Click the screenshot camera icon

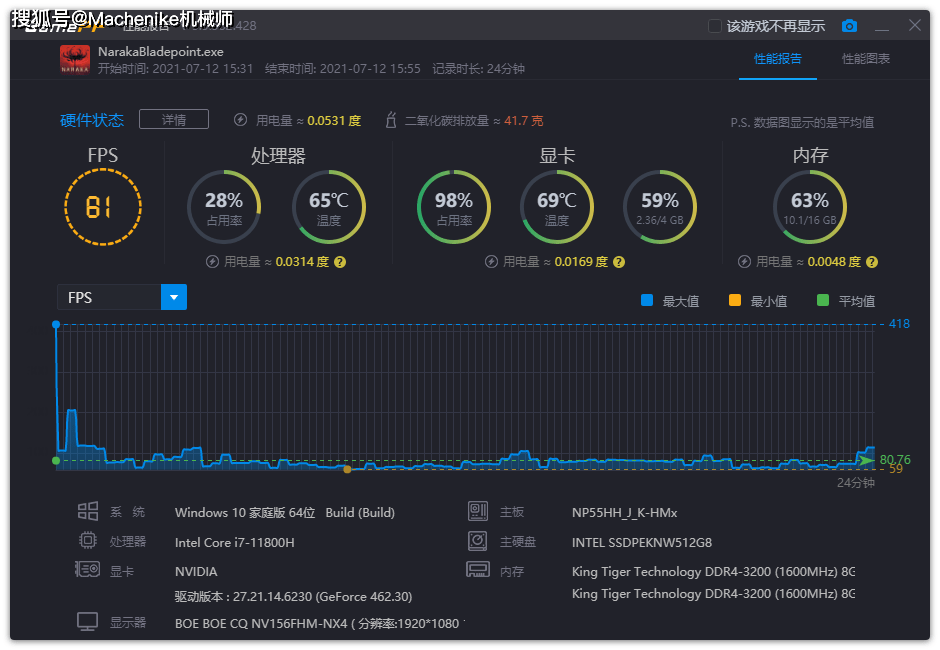849,26
